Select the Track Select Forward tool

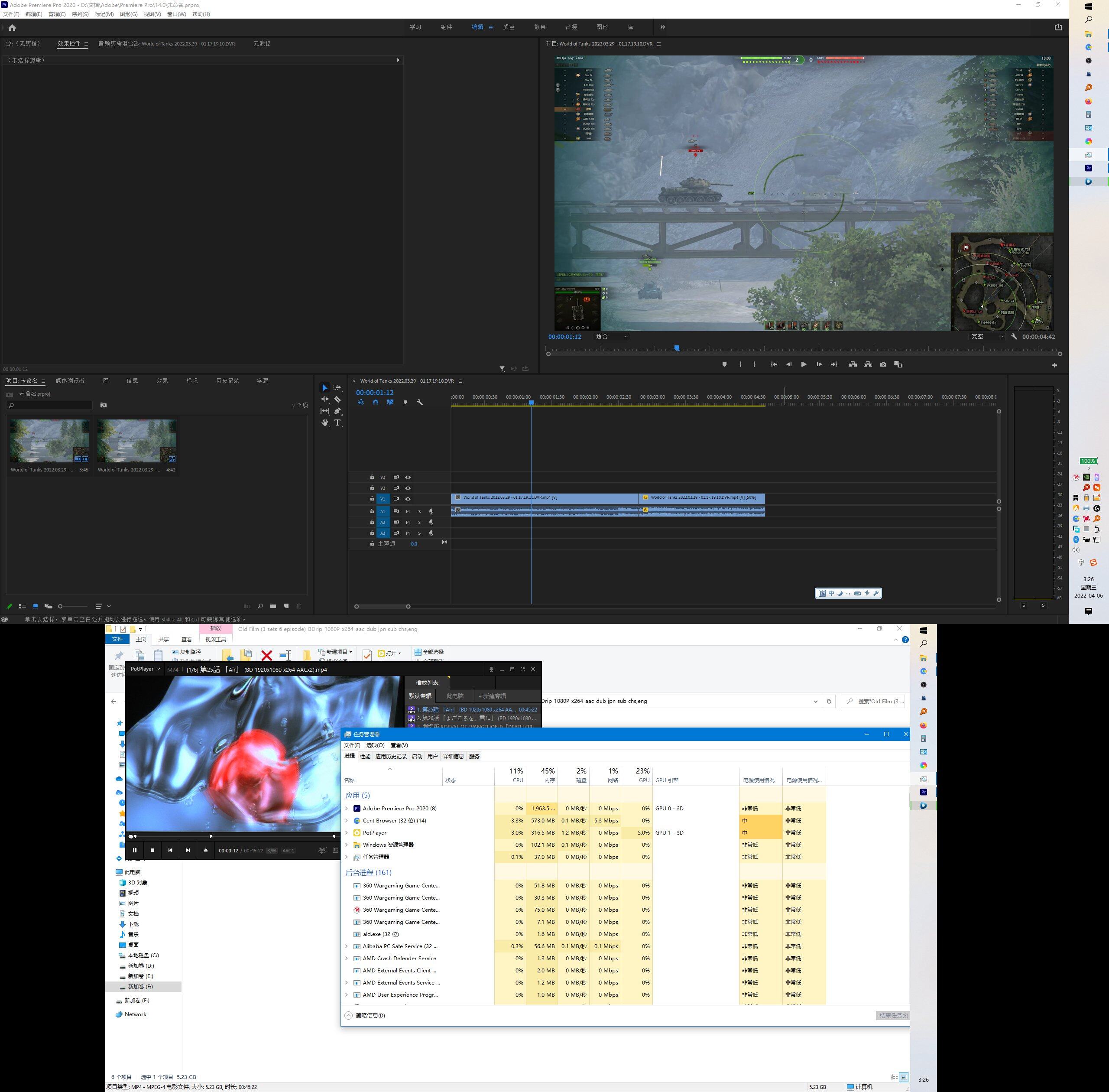(x=337, y=388)
